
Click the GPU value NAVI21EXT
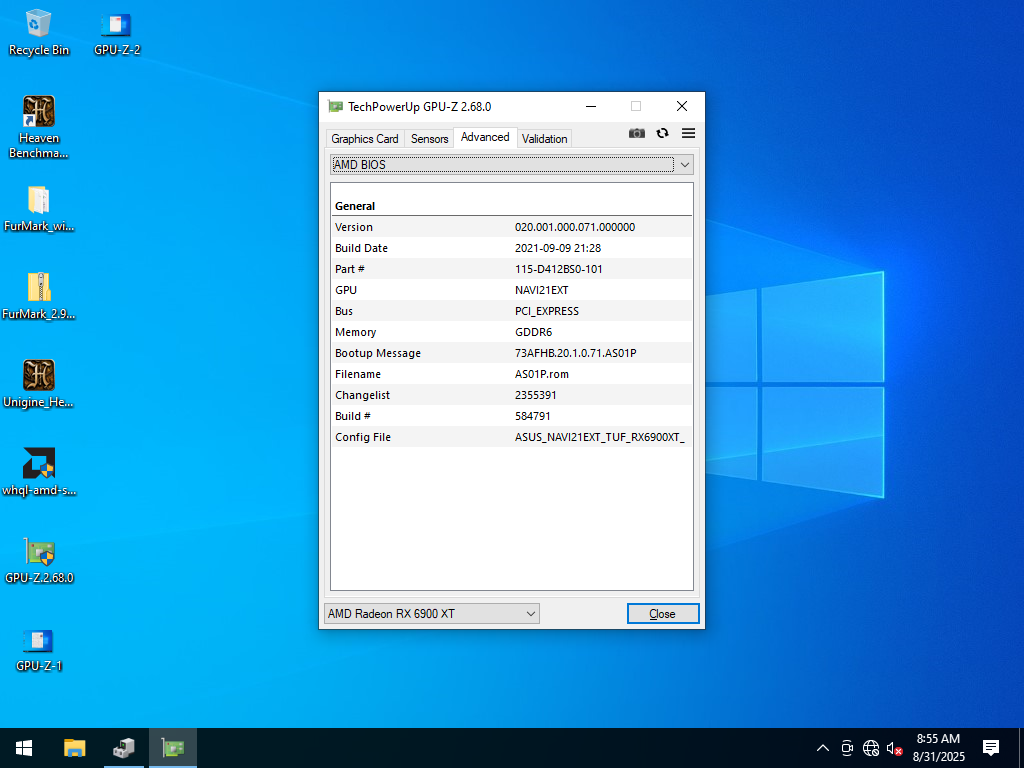(x=541, y=290)
